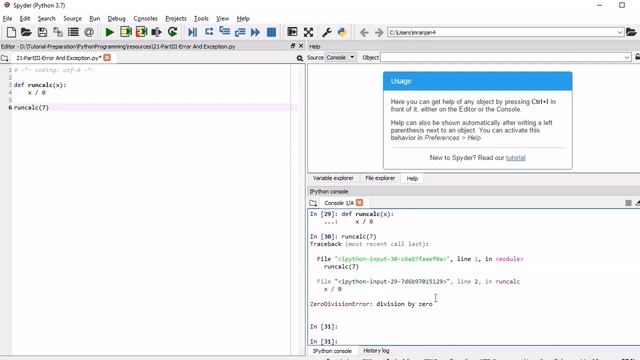The width and height of the screenshot is (640, 360).
Task: Open the View menu
Action: 222,18
